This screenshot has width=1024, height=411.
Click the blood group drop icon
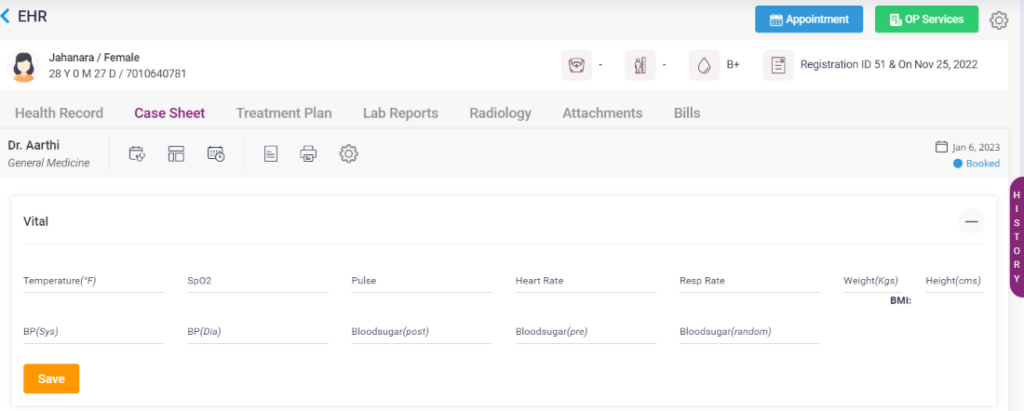tap(704, 65)
